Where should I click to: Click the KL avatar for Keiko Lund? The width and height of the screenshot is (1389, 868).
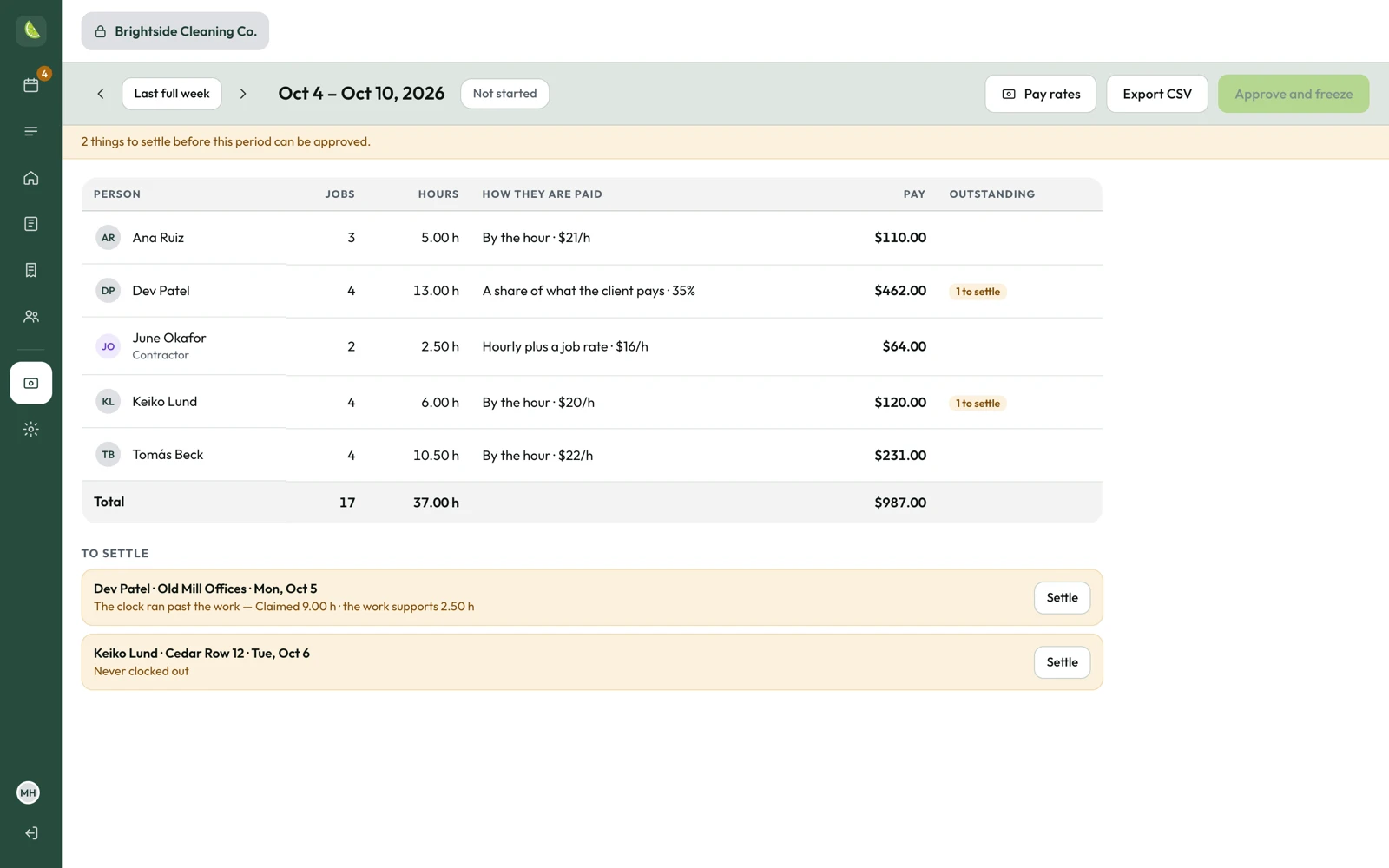coord(108,402)
